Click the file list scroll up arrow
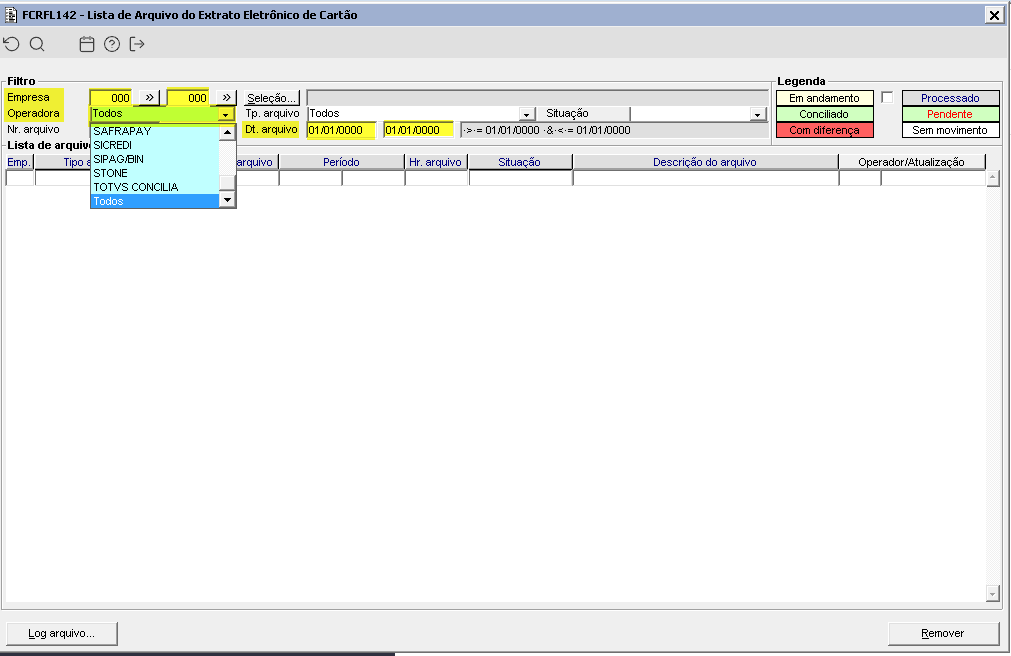 [993, 178]
